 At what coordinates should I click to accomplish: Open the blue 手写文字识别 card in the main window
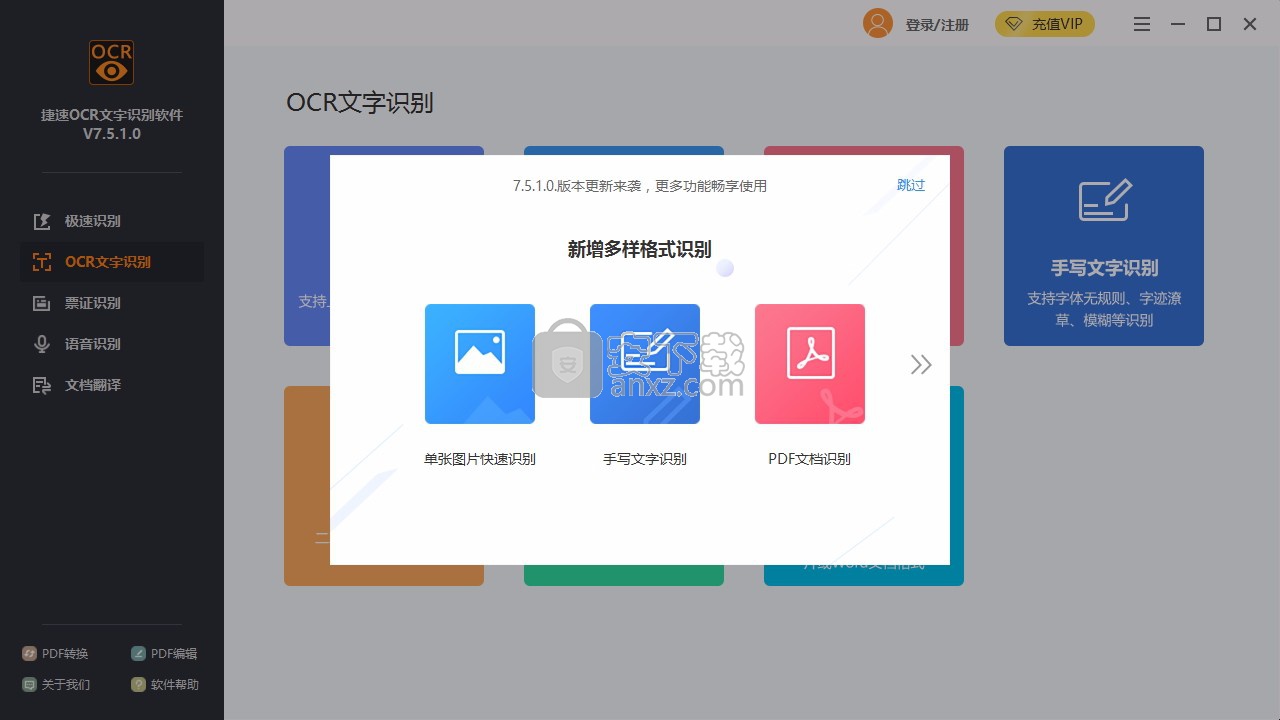pos(1104,246)
